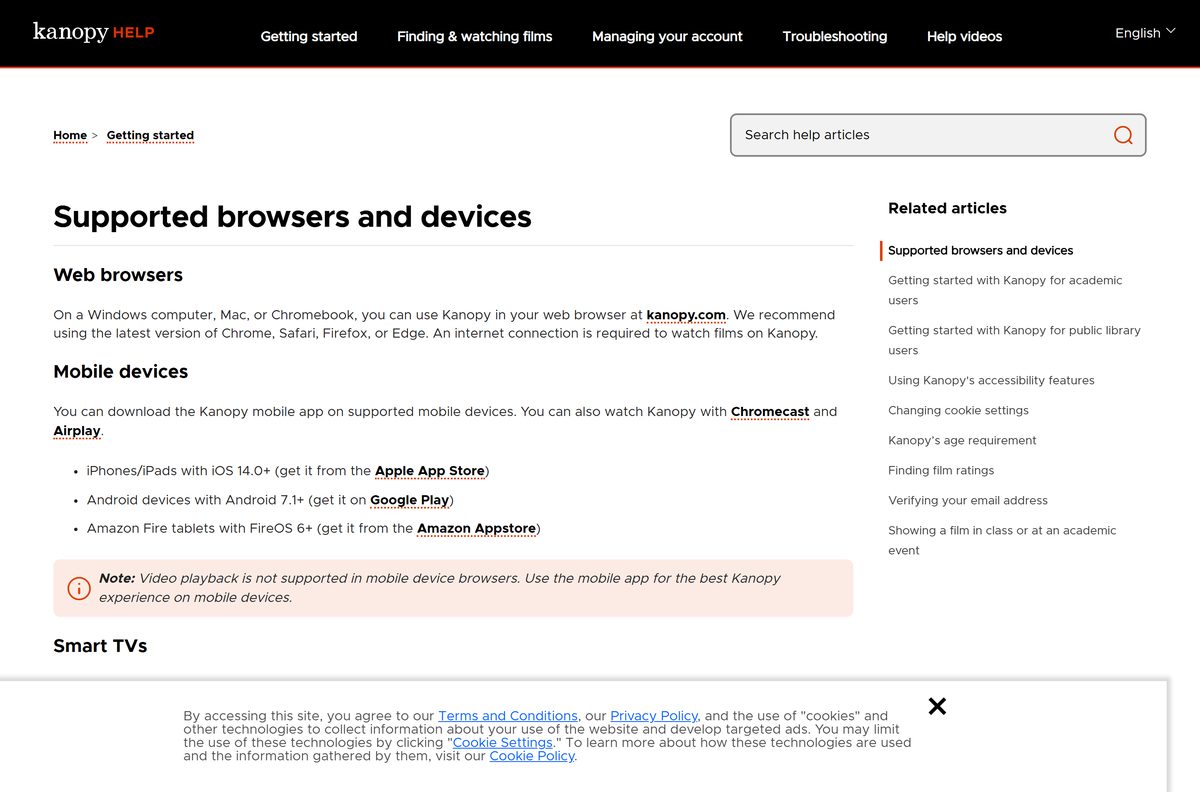Viewport: 1200px width, 792px height.
Task: Open Using Kanopy's accessibility features article
Action: point(991,380)
